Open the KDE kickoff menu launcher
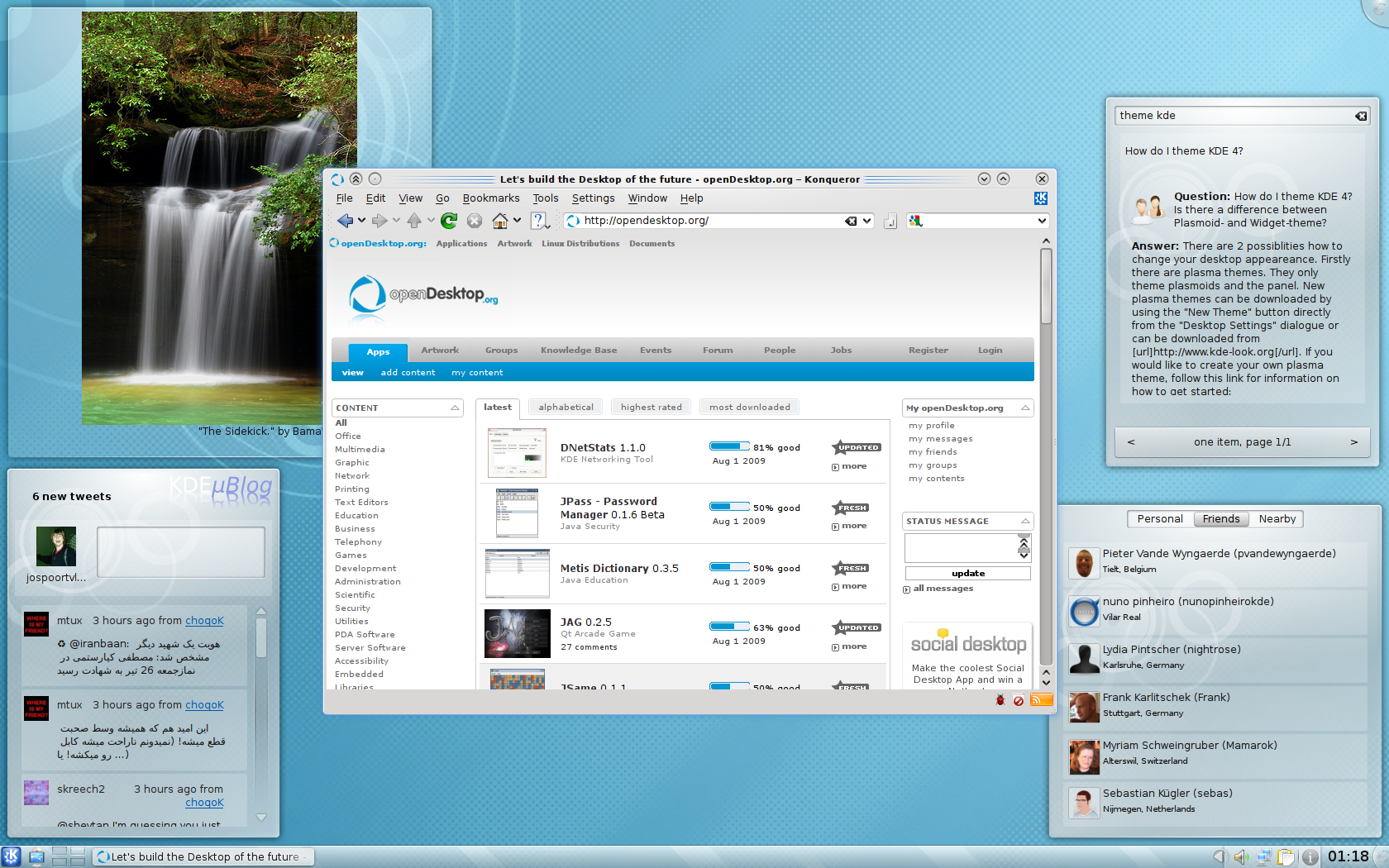The height and width of the screenshot is (868, 1389). point(11,856)
